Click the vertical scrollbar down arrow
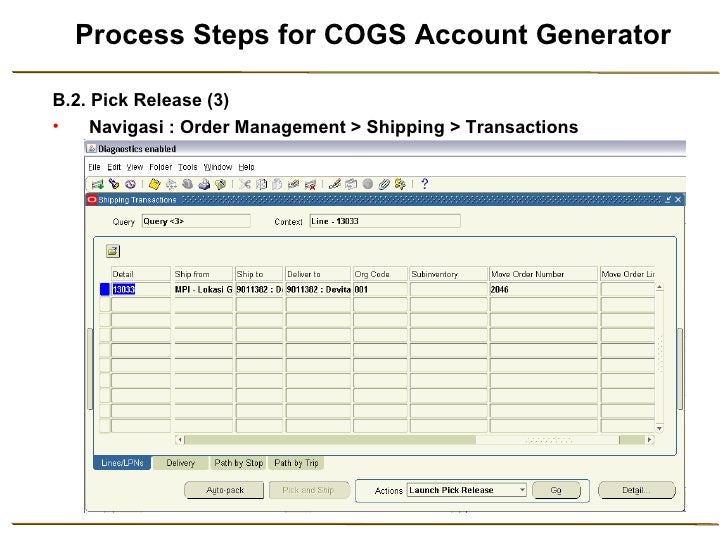Image resolution: width=728 pixels, height=546 pixels. click(659, 428)
